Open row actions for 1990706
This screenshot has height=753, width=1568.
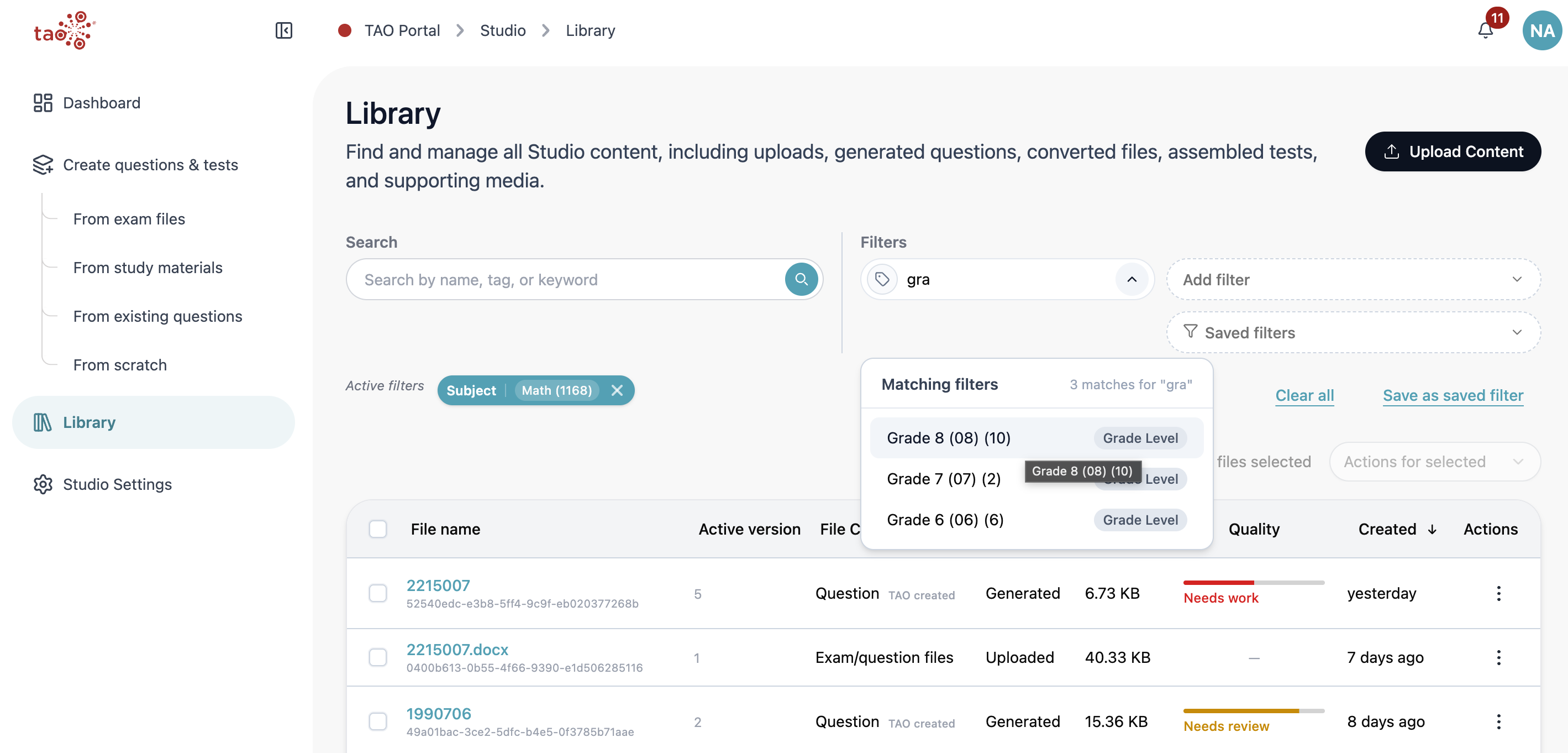[1498, 722]
